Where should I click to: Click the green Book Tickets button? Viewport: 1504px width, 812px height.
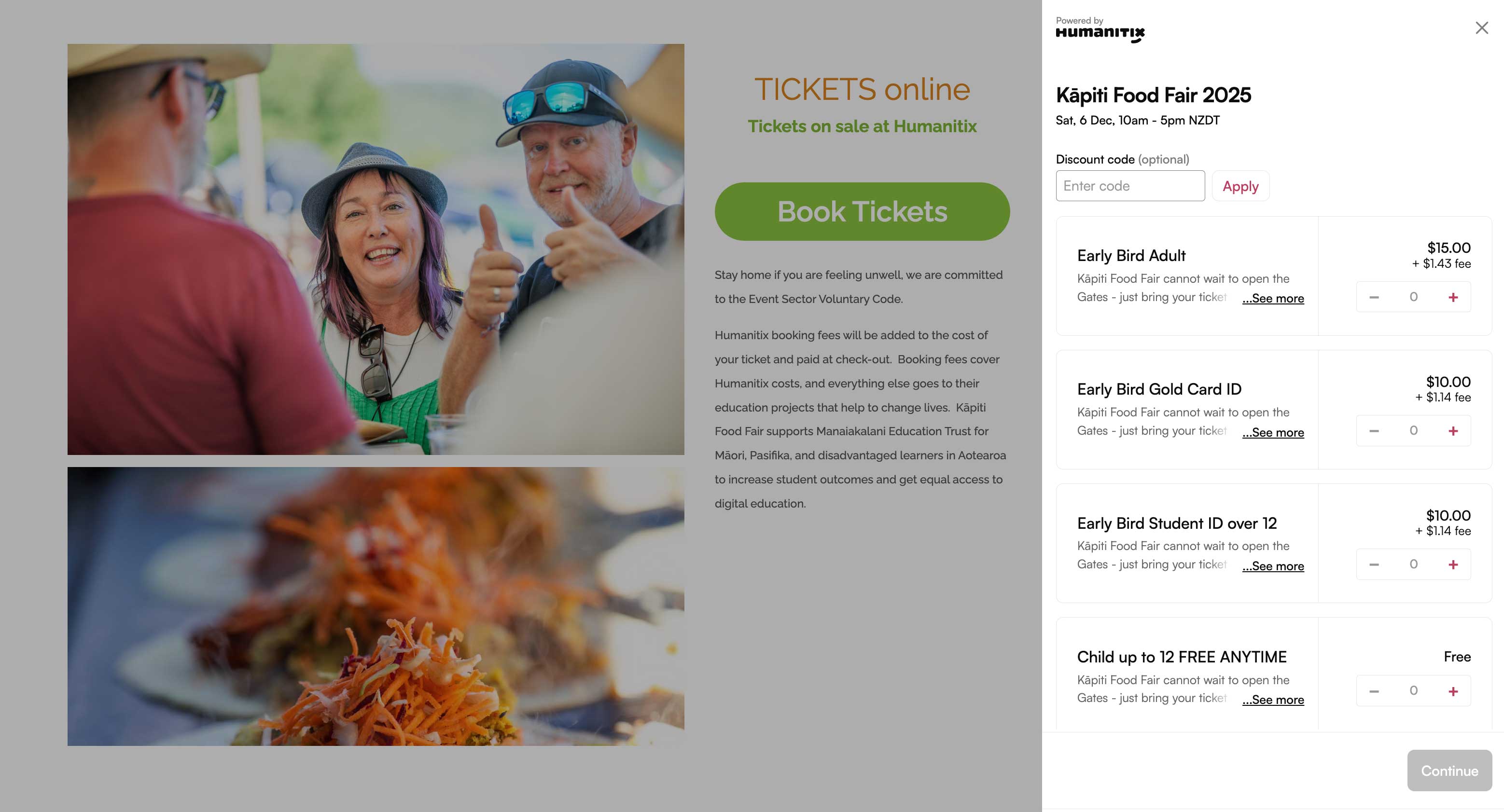pyautogui.click(x=862, y=211)
